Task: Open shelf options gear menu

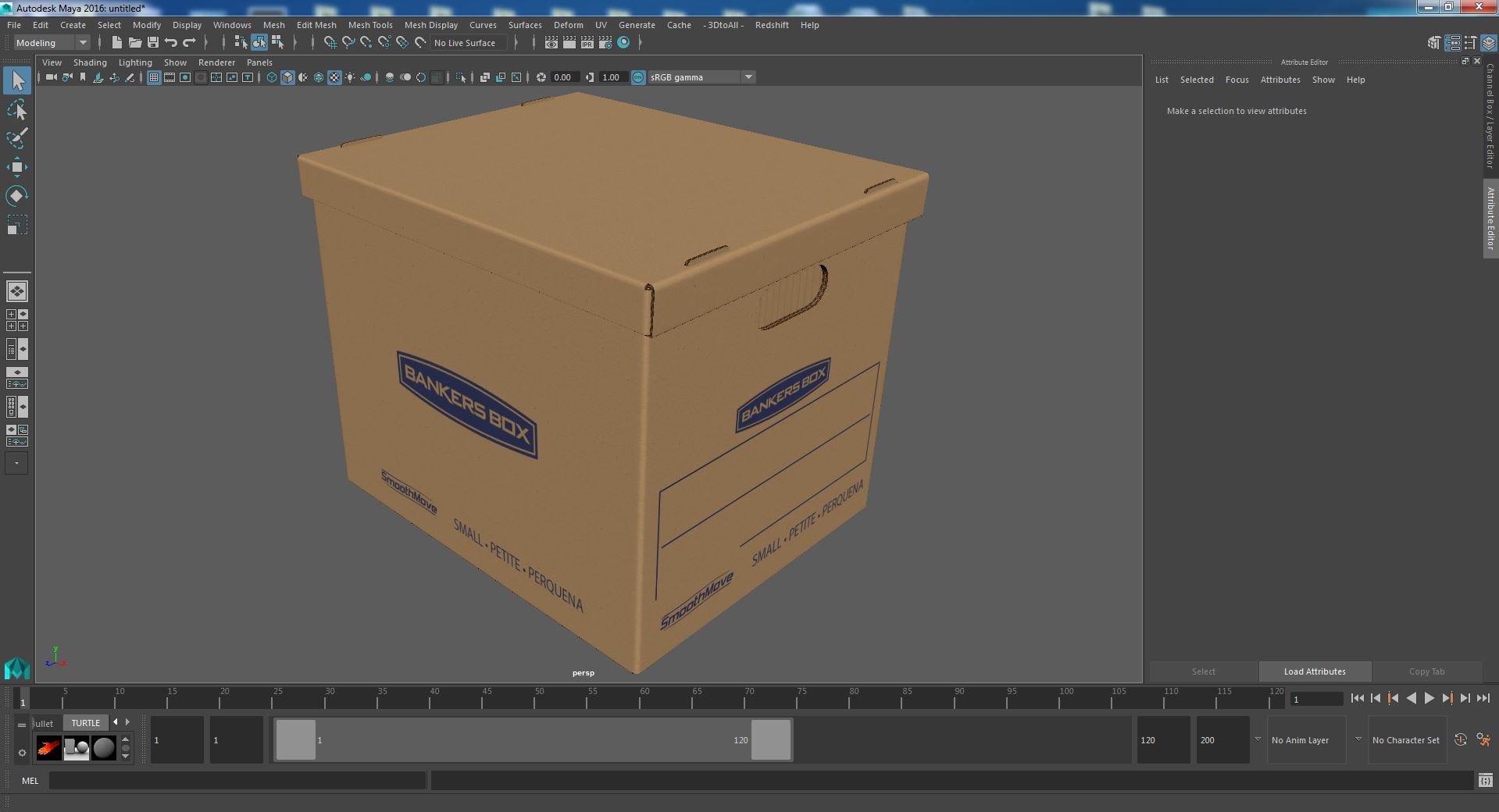Action: (22, 753)
